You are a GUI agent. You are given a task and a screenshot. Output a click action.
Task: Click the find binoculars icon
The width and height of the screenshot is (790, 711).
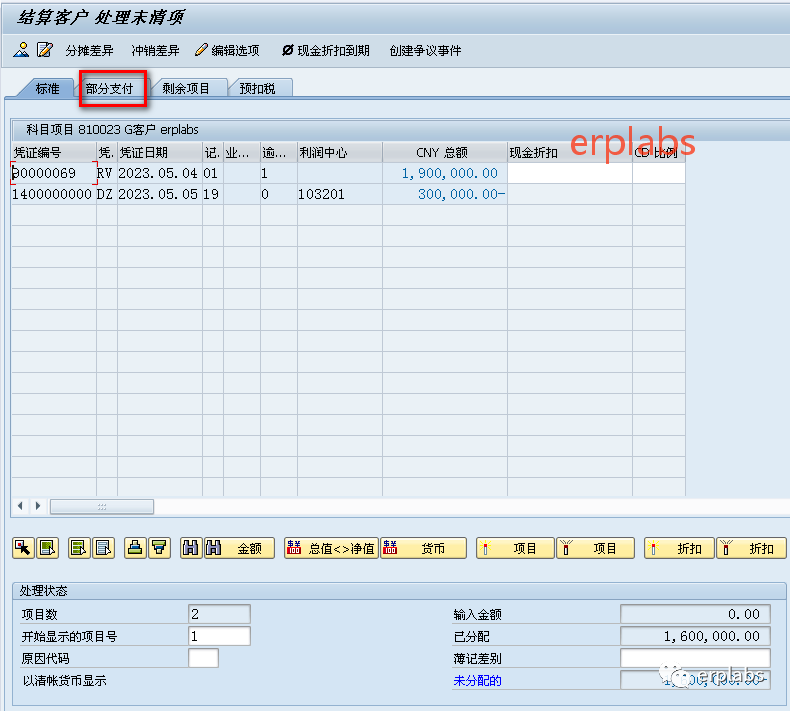coord(191,548)
